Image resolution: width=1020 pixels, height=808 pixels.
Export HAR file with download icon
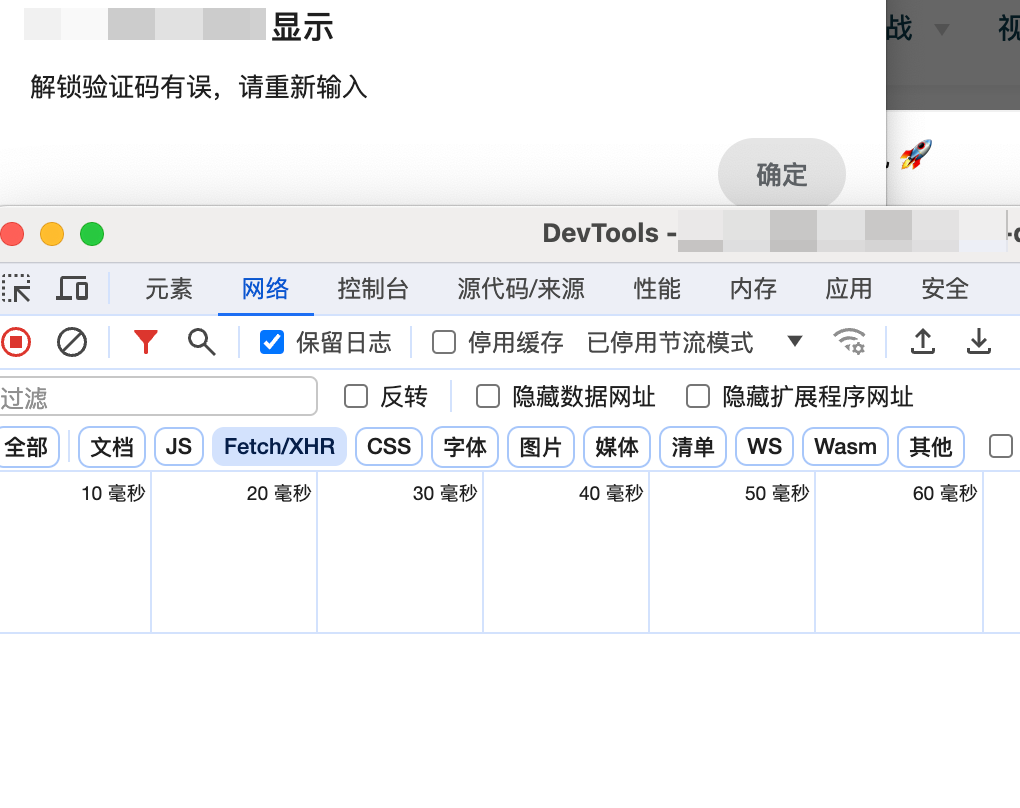tap(978, 343)
